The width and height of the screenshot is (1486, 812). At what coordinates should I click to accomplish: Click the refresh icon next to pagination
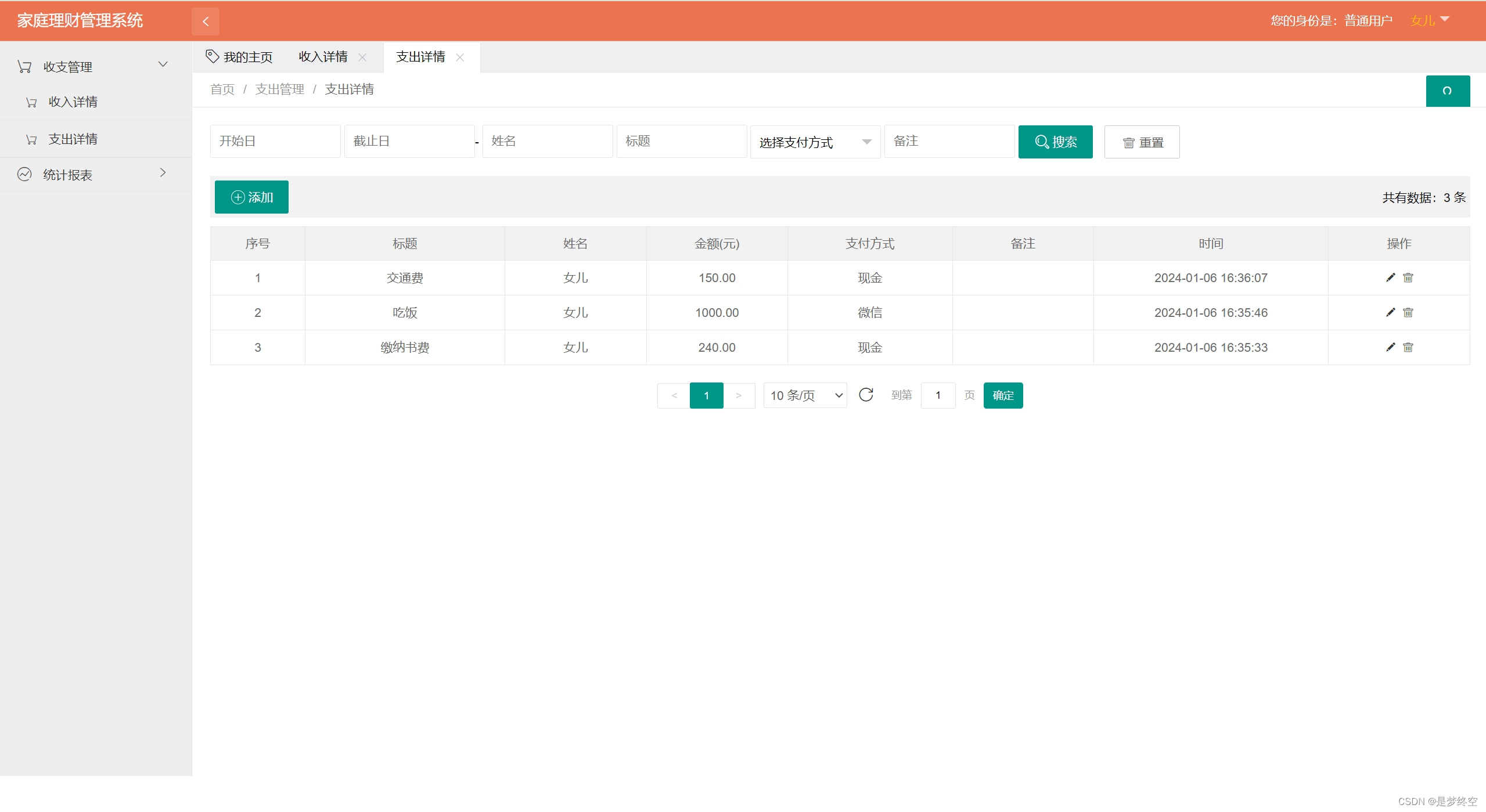pyautogui.click(x=866, y=395)
